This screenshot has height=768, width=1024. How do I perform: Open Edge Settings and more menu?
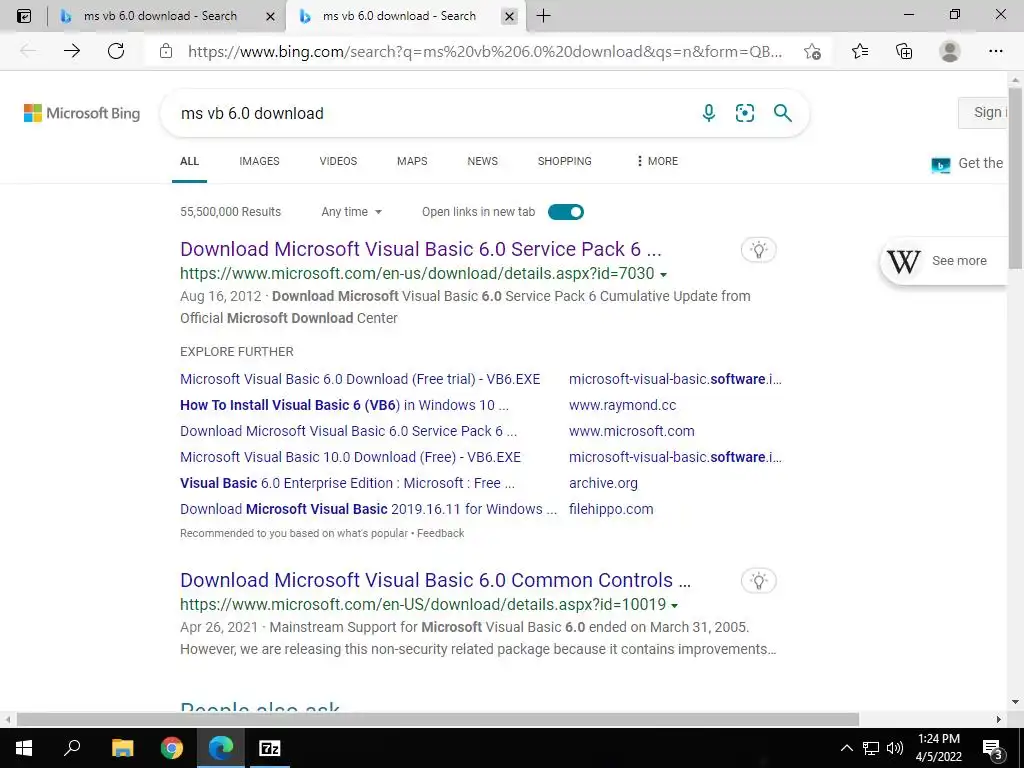coord(995,51)
